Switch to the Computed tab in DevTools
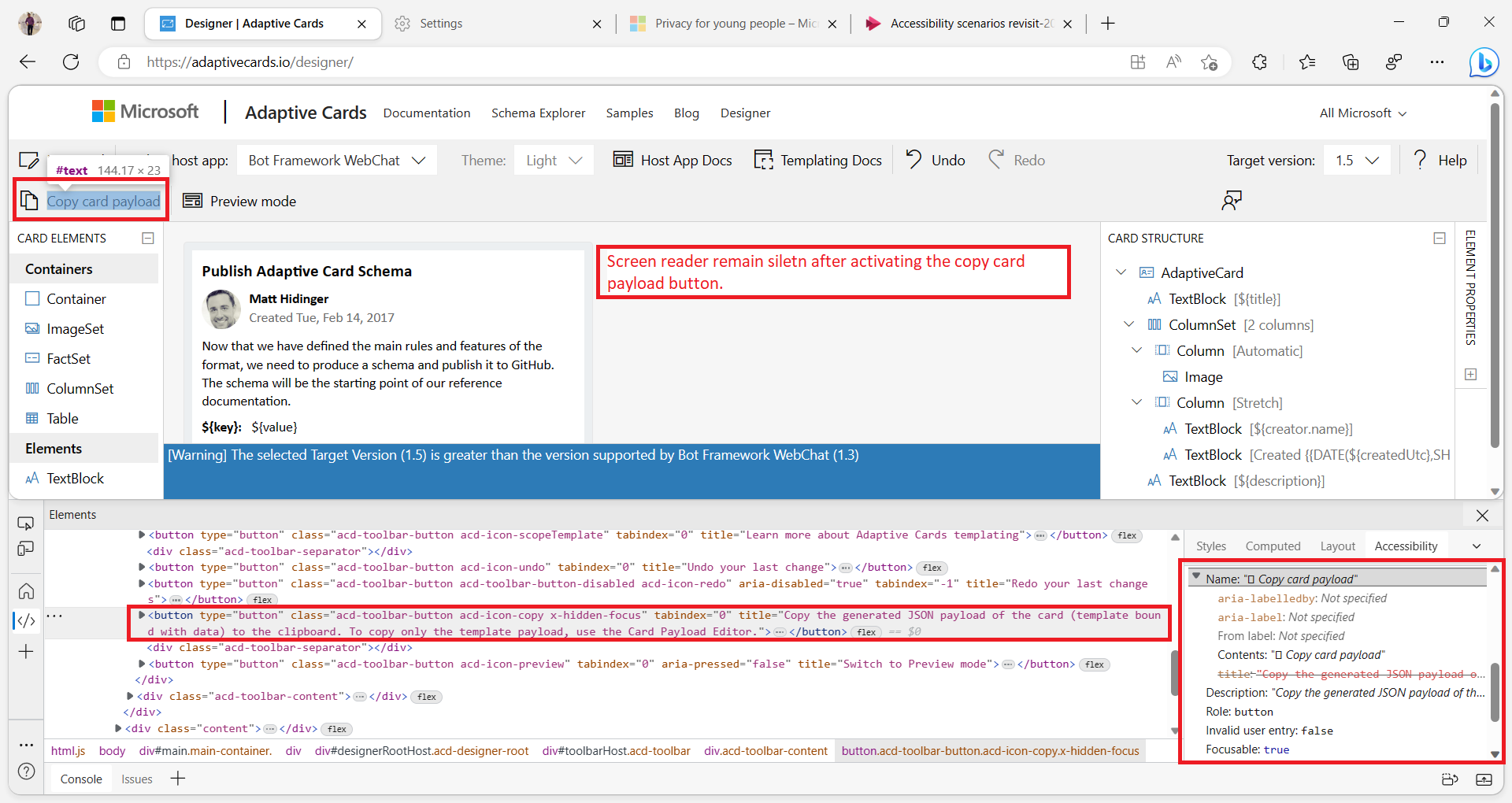Screen dimensions: 1512x803 pos(1273,546)
